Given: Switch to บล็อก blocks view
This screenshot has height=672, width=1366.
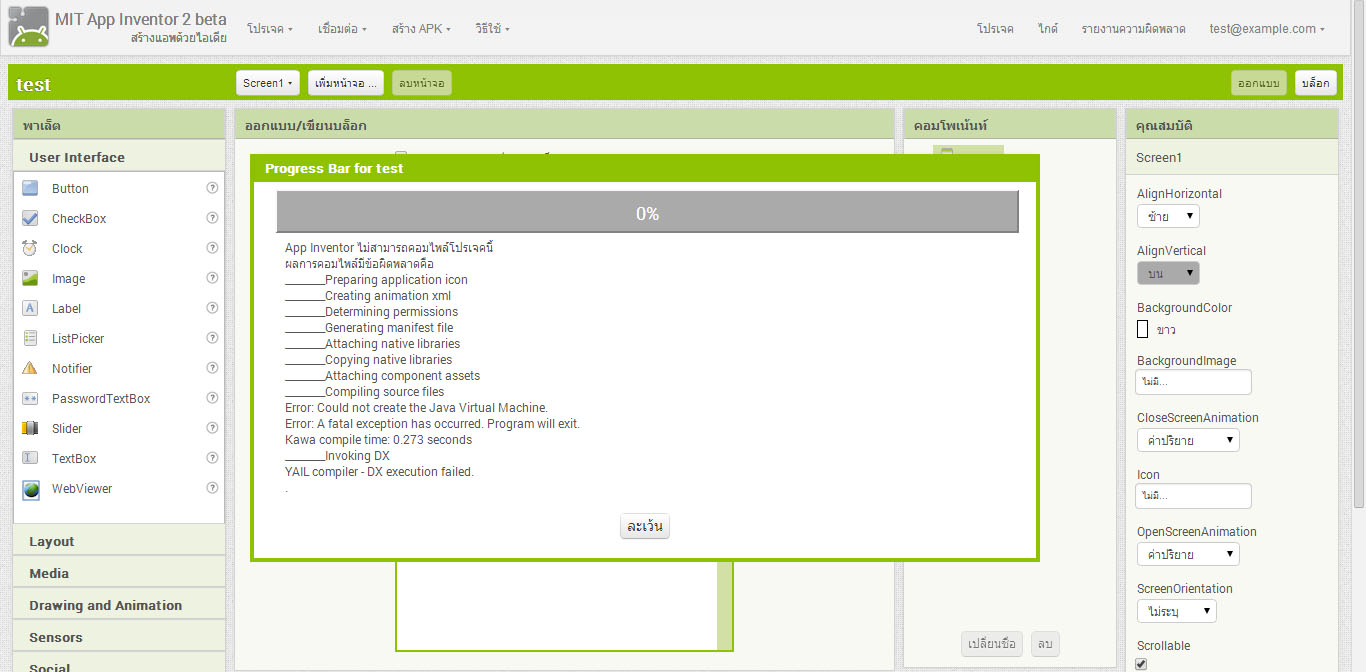Looking at the screenshot, I should coord(1315,83).
